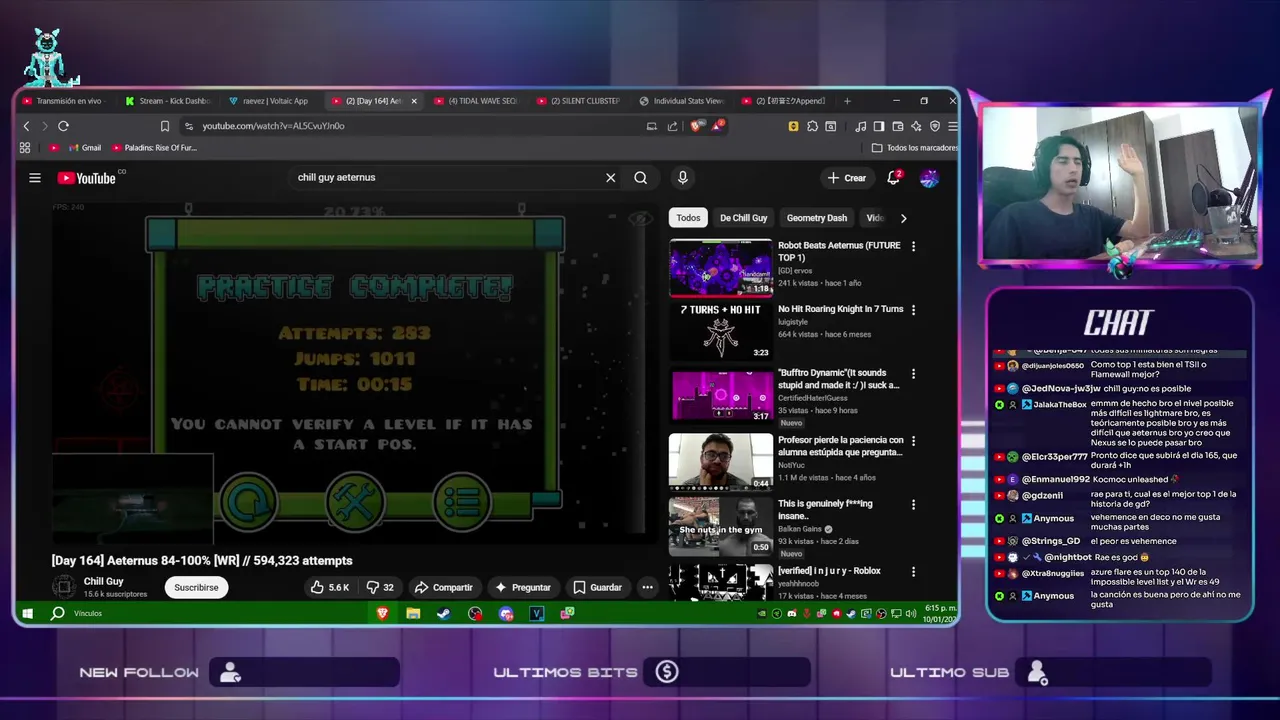Switch to the SILENT CLUBSTEP tab
The image size is (1280, 720).
click(578, 101)
